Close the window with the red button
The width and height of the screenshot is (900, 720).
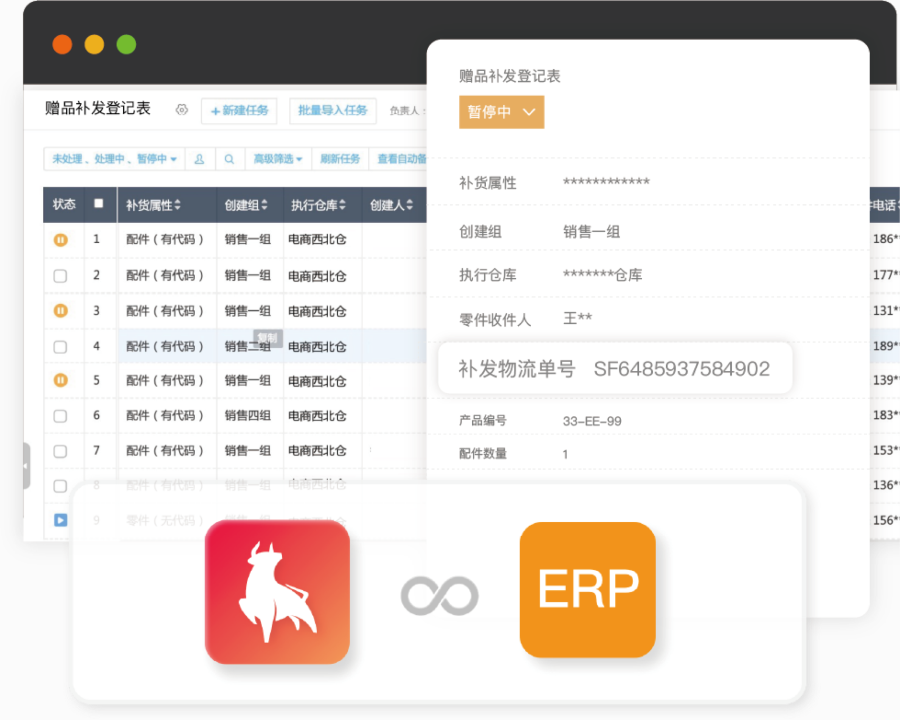(62, 44)
